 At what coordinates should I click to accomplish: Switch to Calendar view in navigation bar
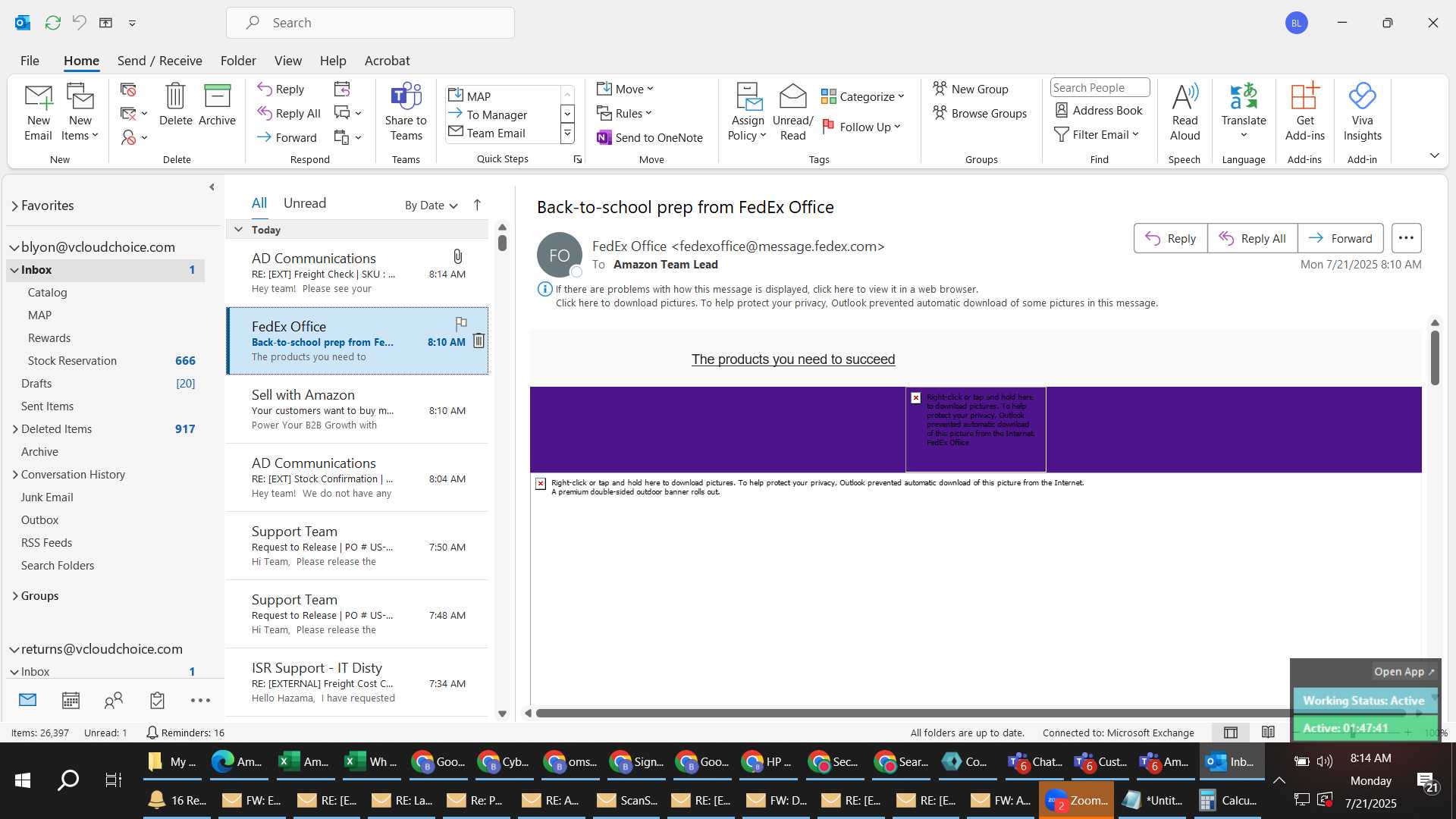[x=71, y=700]
